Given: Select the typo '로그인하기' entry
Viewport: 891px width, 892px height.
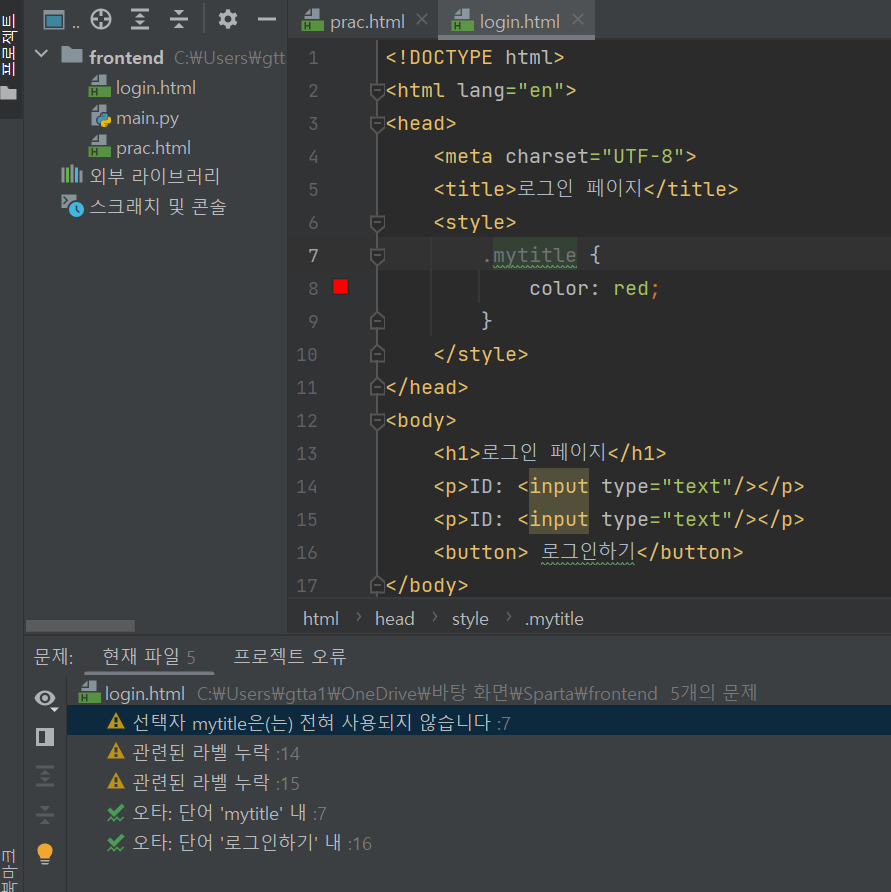Looking at the screenshot, I should [479, 843].
